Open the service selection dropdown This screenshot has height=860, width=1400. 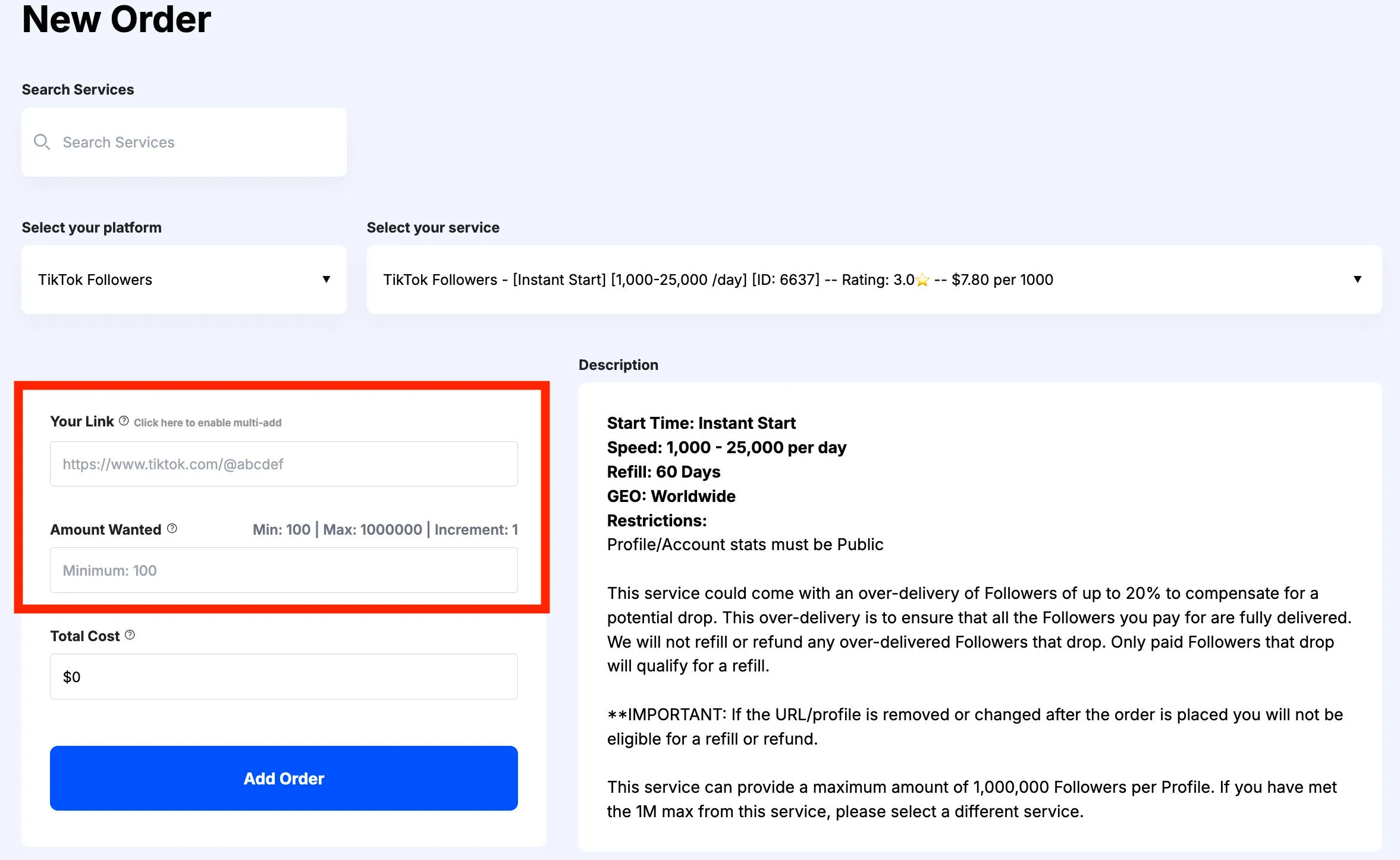[868, 280]
